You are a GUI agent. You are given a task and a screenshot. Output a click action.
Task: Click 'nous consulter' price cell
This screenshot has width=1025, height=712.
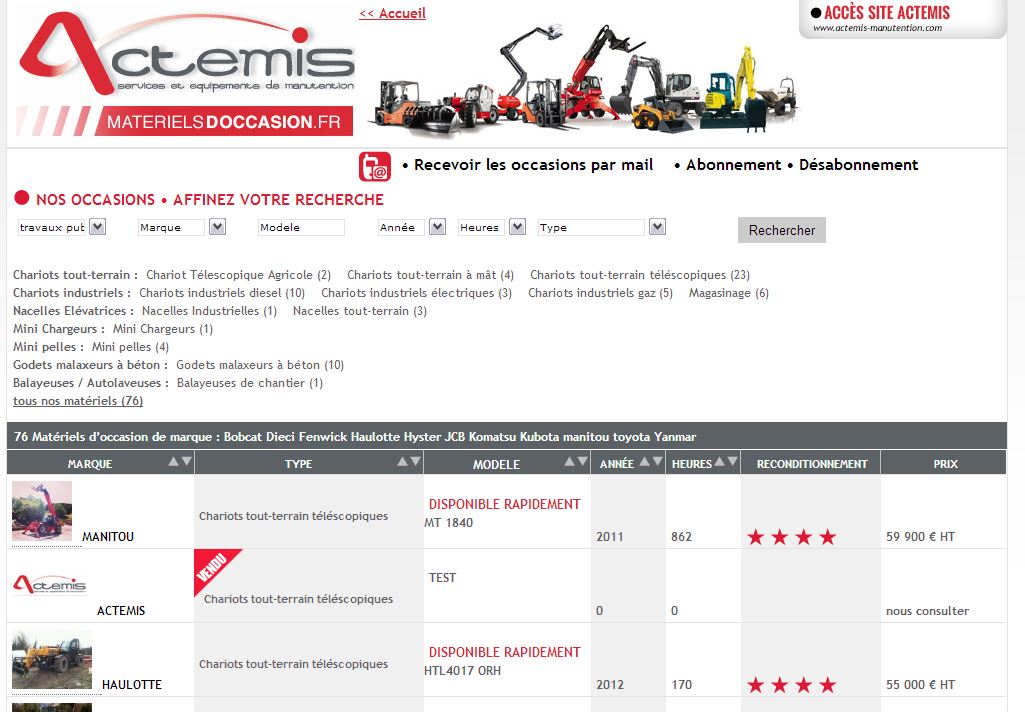click(928, 611)
